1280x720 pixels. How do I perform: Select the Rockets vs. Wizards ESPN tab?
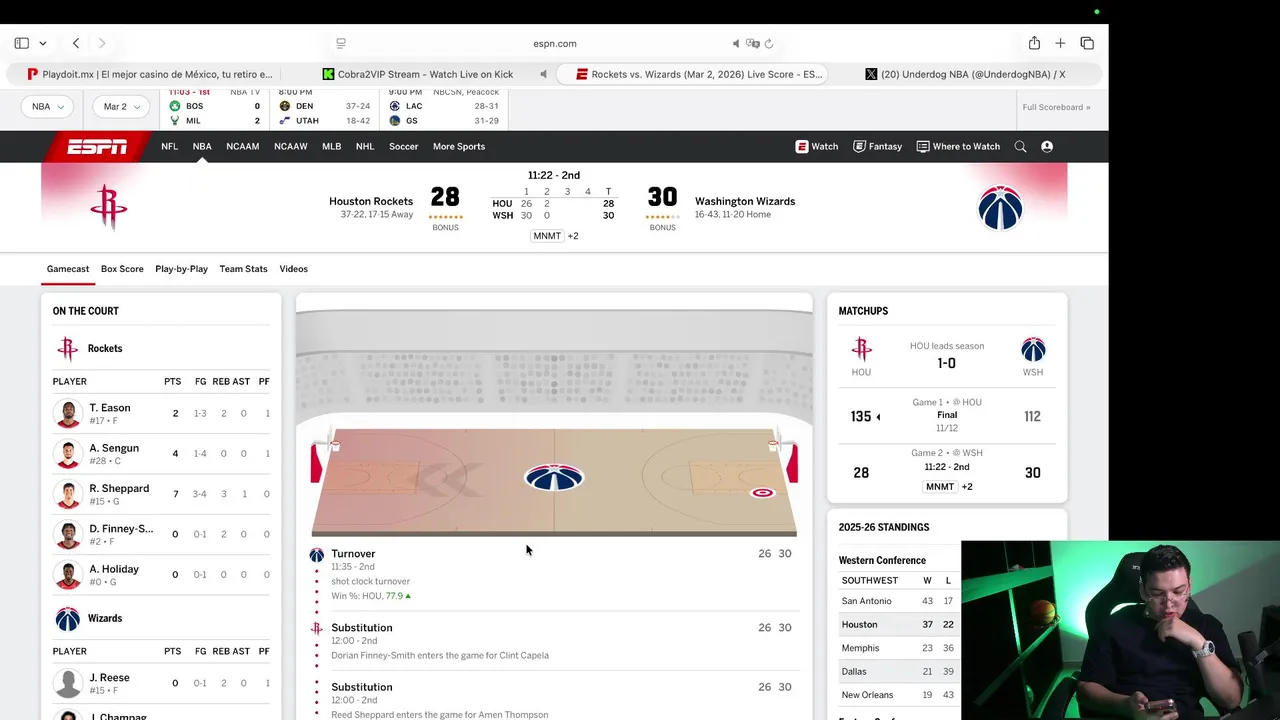[692, 74]
